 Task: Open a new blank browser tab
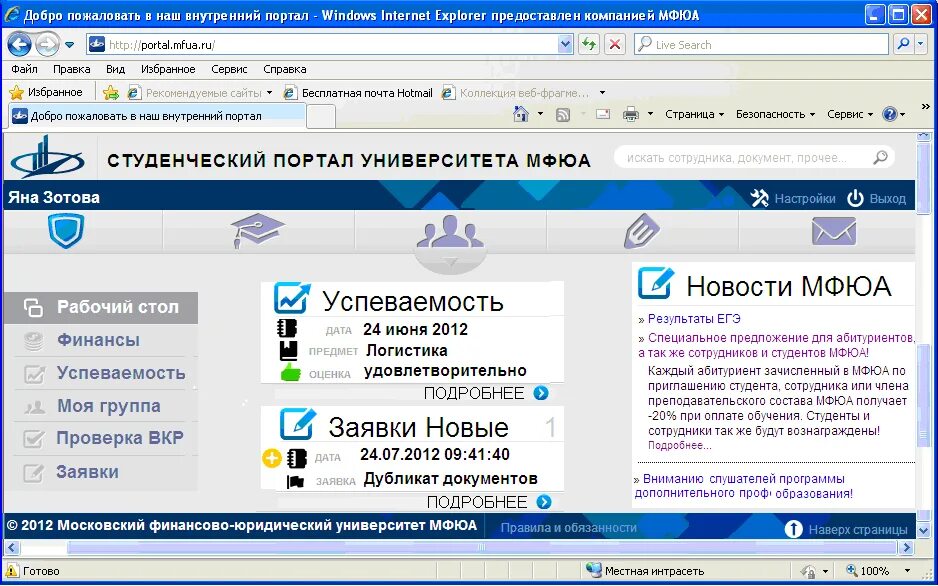321,117
